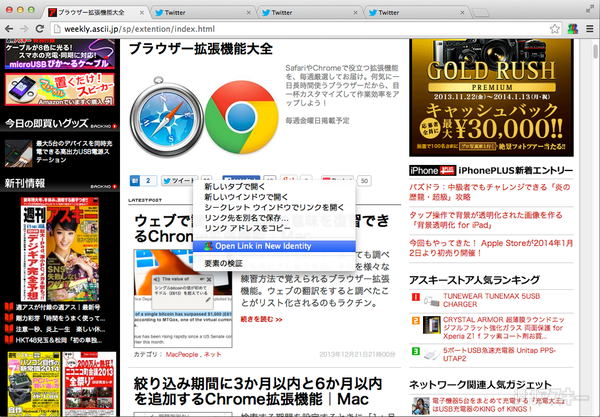Viewport: 600px width, 417px height.
Task: Open the ネット category link
Action: tap(213, 354)
